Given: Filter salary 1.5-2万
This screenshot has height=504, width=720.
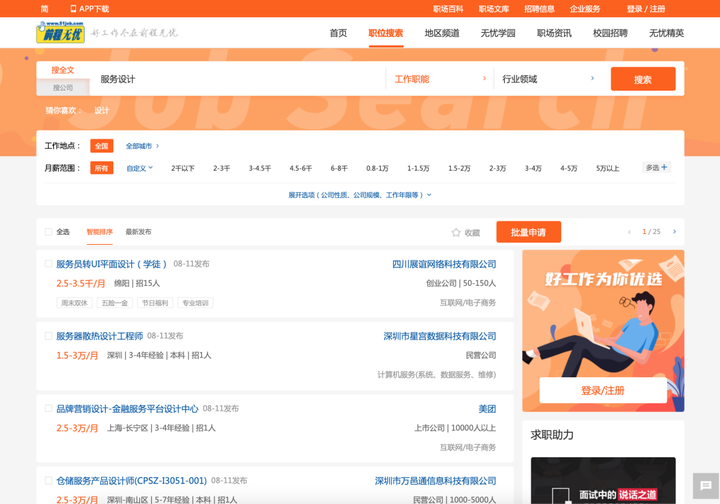Looking at the screenshot, I should [459, 168].
